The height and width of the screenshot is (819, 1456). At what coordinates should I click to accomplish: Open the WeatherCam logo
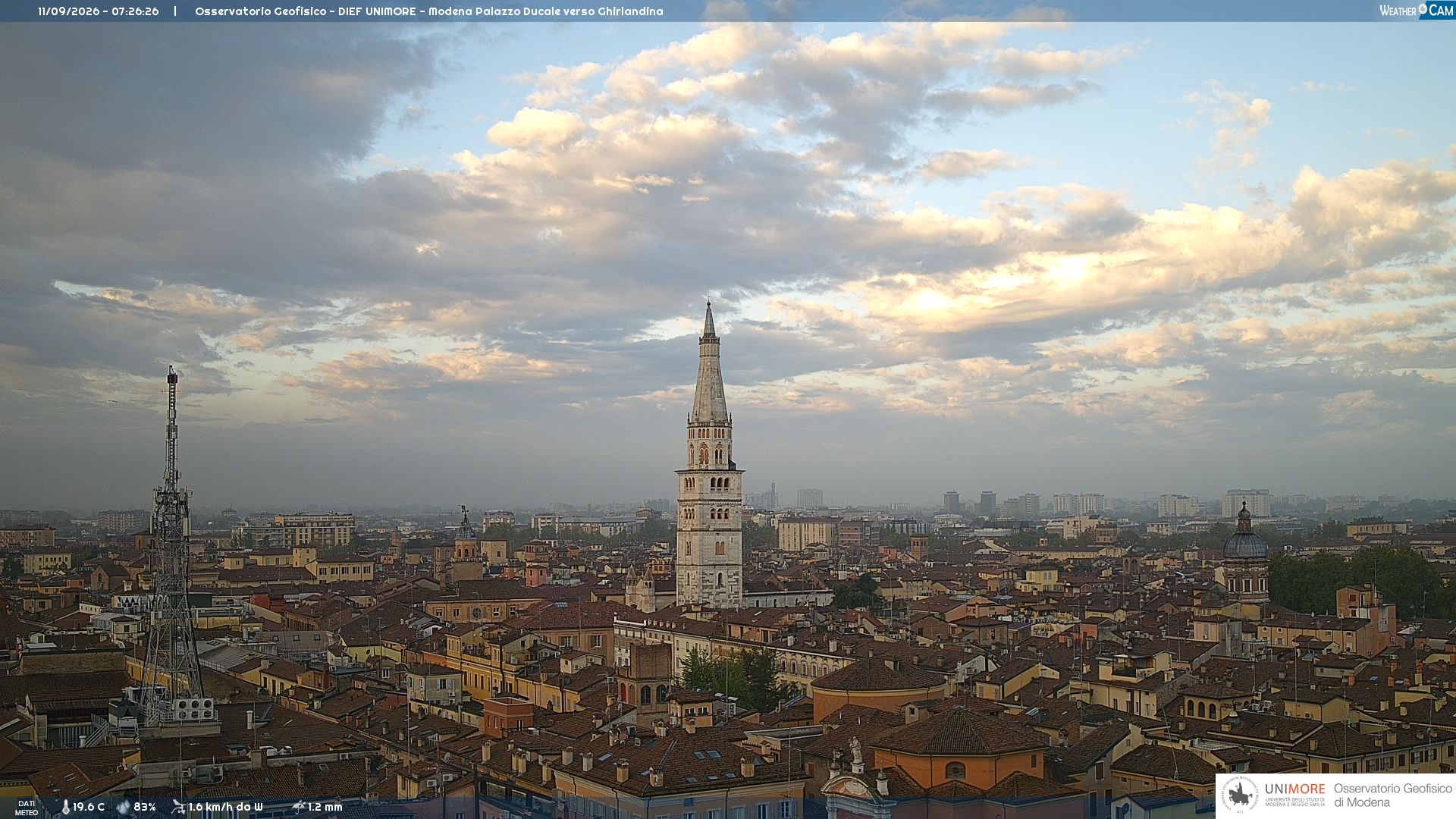[1417, 10]
